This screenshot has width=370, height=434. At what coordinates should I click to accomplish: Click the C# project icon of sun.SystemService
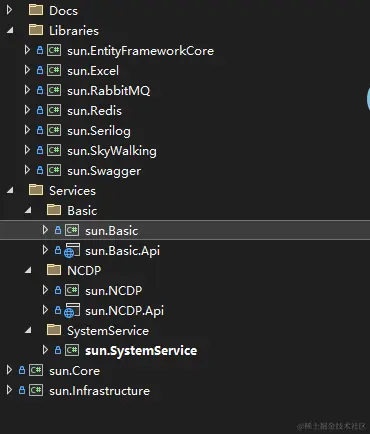72,350
